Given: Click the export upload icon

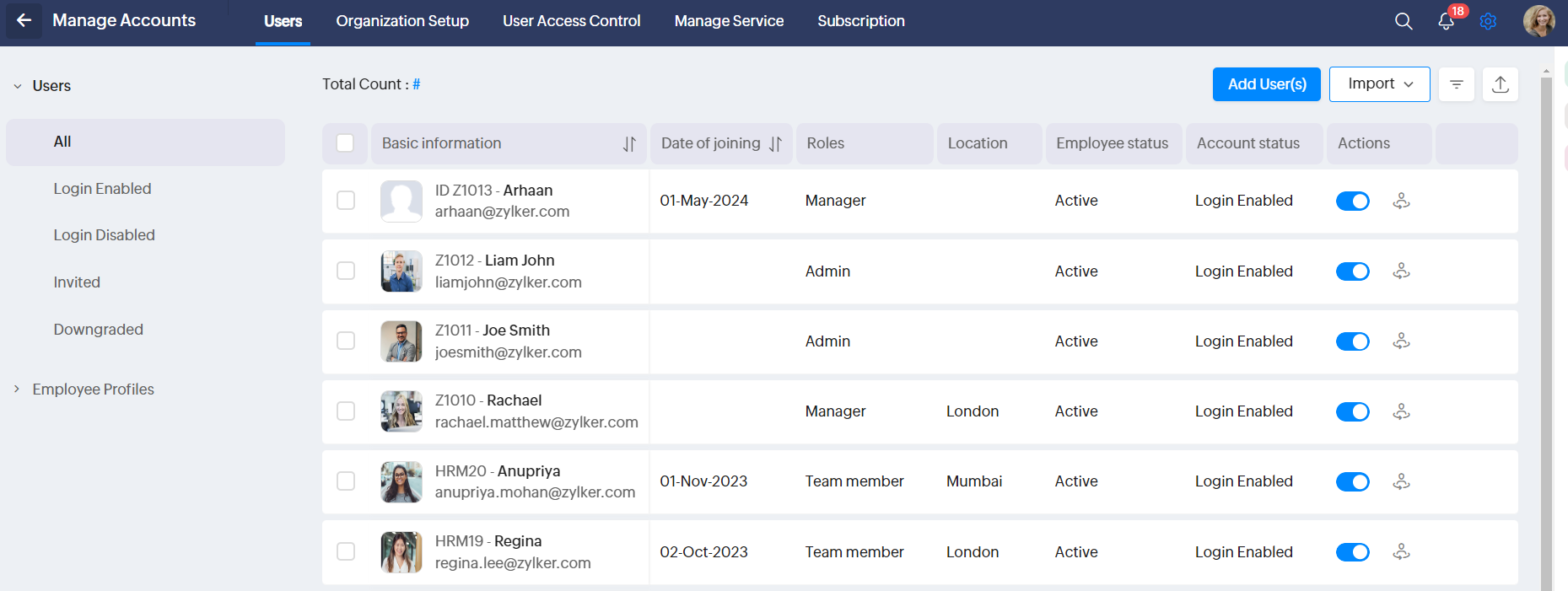Looking at the screenshot, I should pos(1500,84).
